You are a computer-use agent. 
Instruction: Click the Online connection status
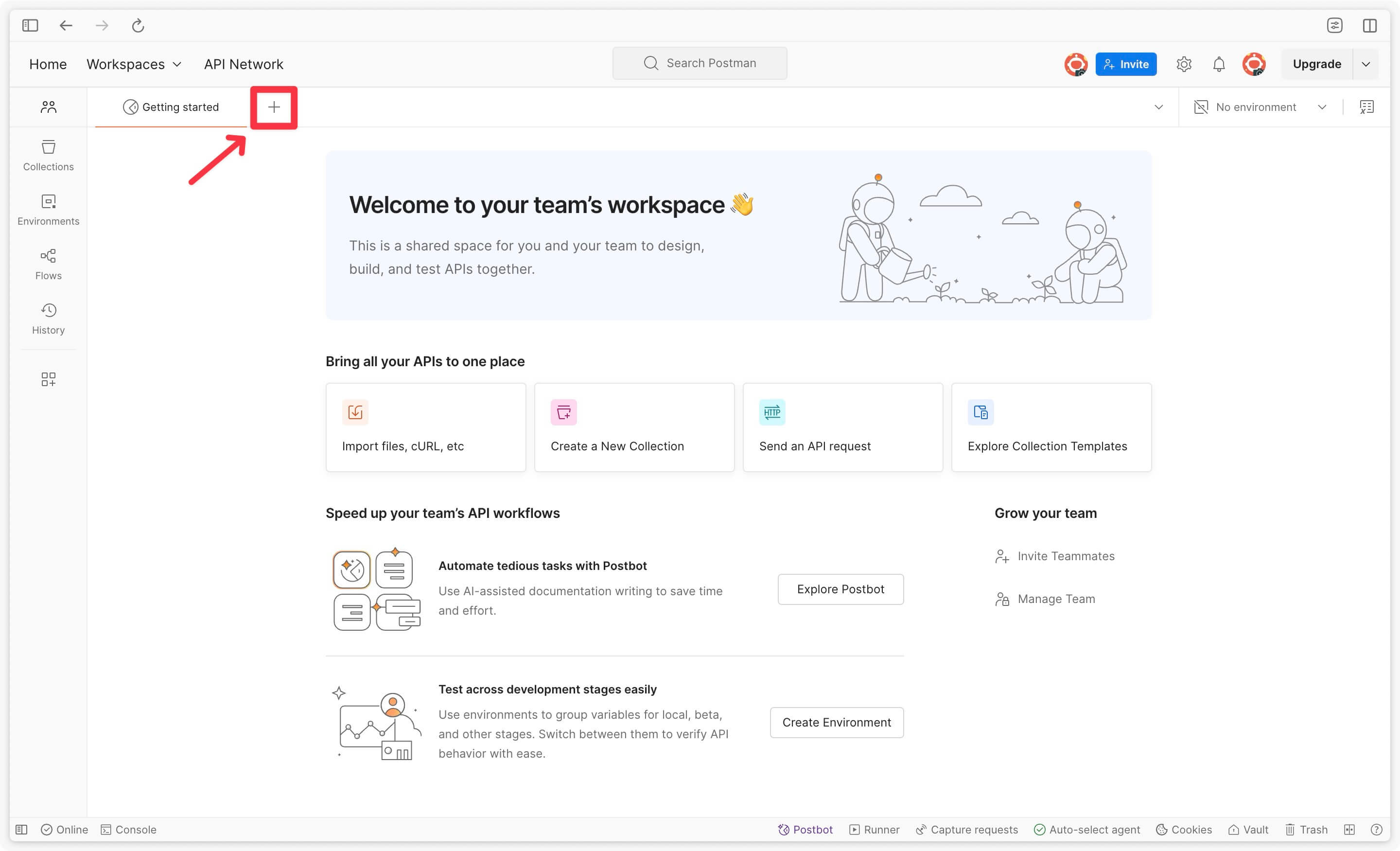coord(65,830)
